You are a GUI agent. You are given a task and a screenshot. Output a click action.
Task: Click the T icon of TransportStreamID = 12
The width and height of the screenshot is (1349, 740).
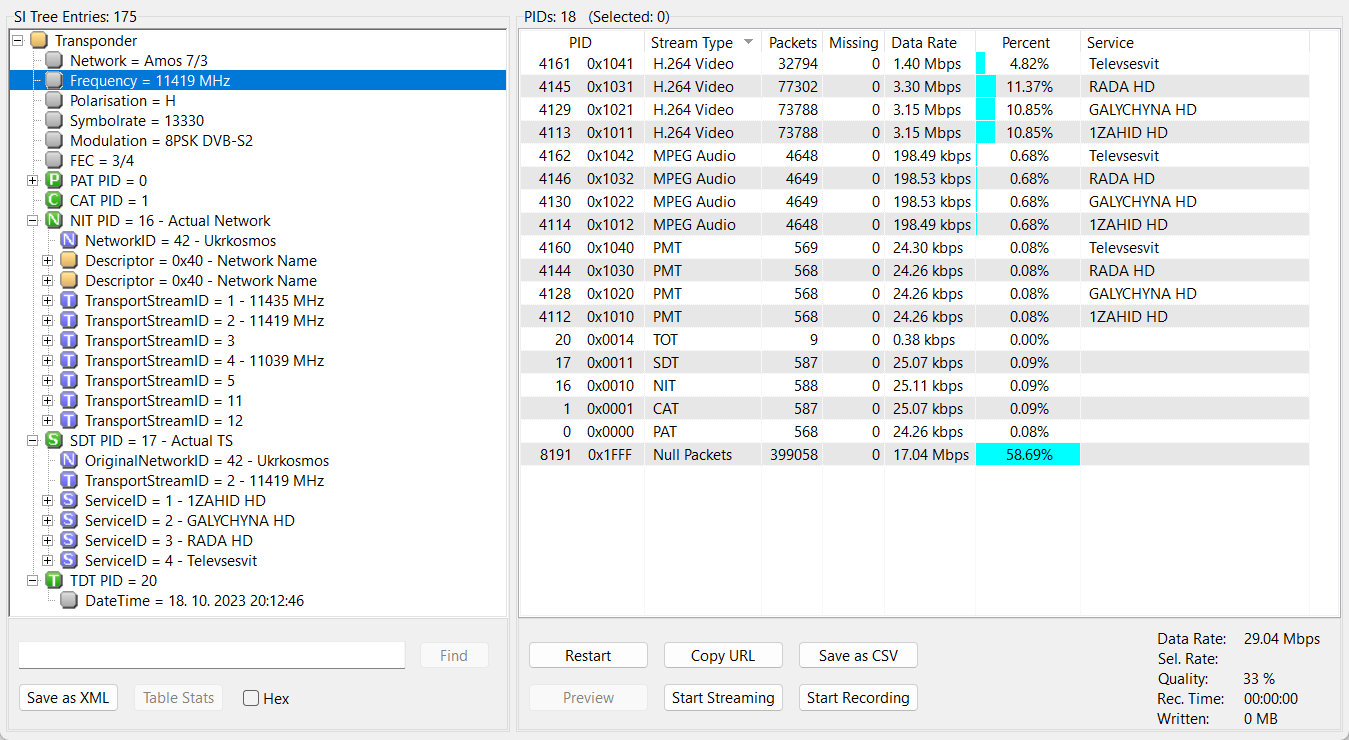point(69,421)
